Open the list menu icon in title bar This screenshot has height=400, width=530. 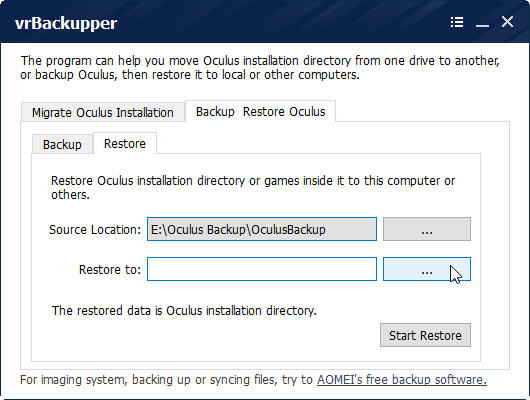click(457, 22)
